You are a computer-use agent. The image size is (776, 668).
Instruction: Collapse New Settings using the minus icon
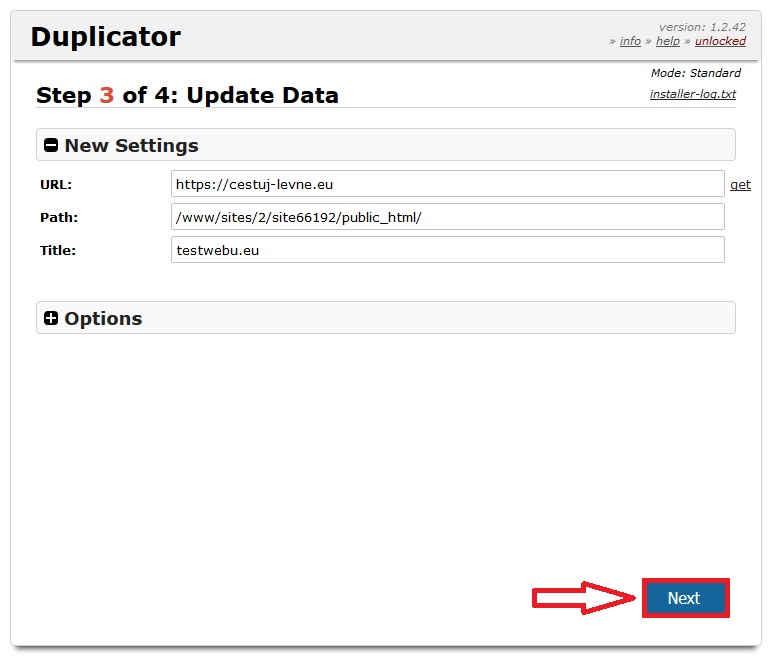[x=52, y=146]
